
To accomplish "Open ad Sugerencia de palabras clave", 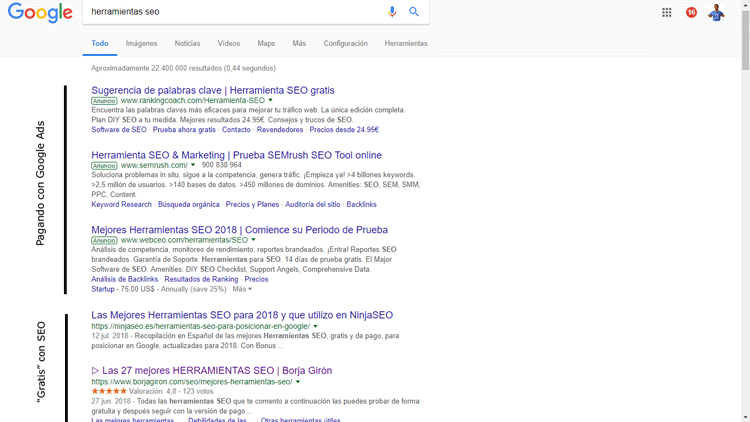I will coord(213,90).
